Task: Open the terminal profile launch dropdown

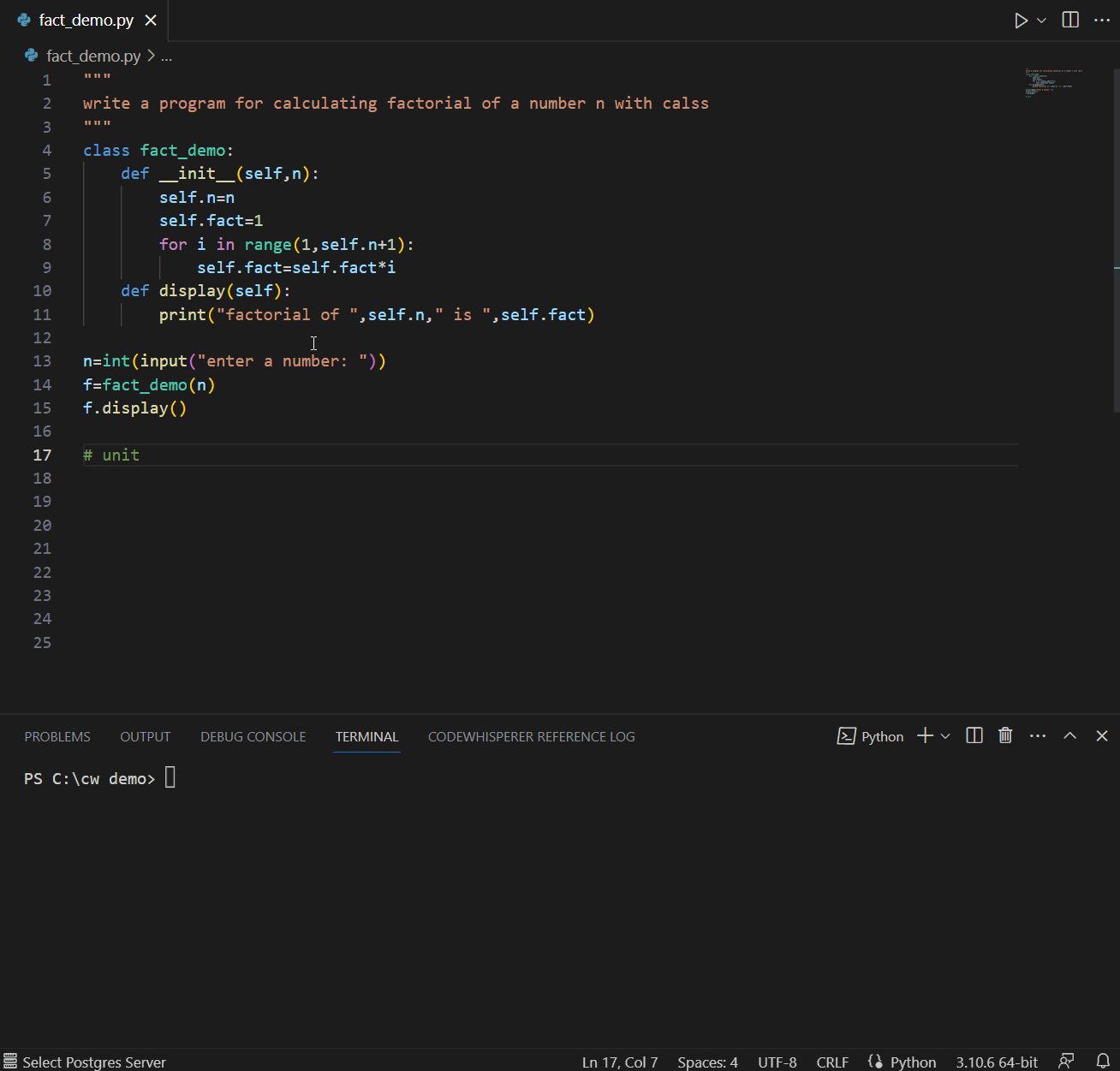Action: (945, 735)
